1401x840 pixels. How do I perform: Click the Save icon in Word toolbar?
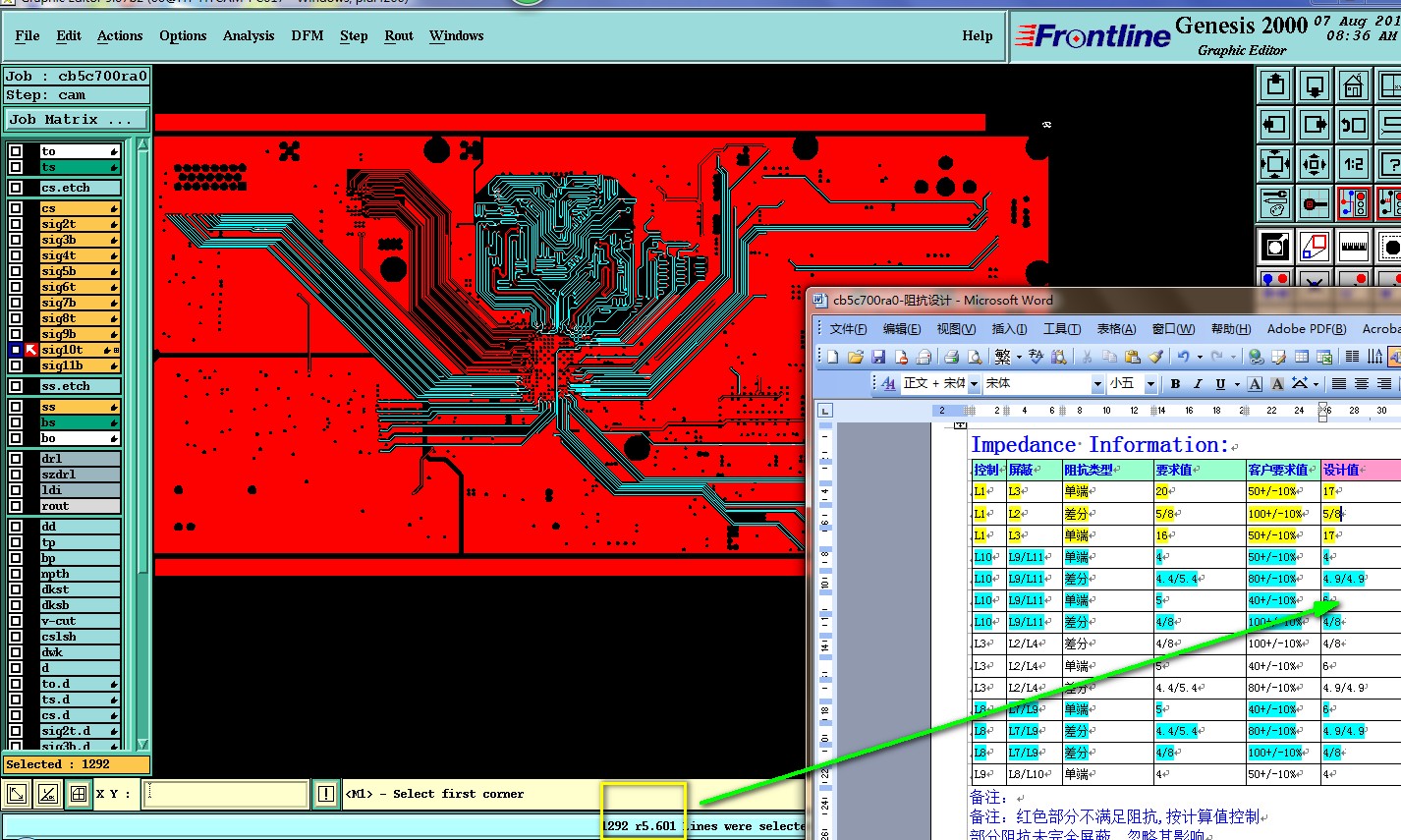(x=878, y=357)
